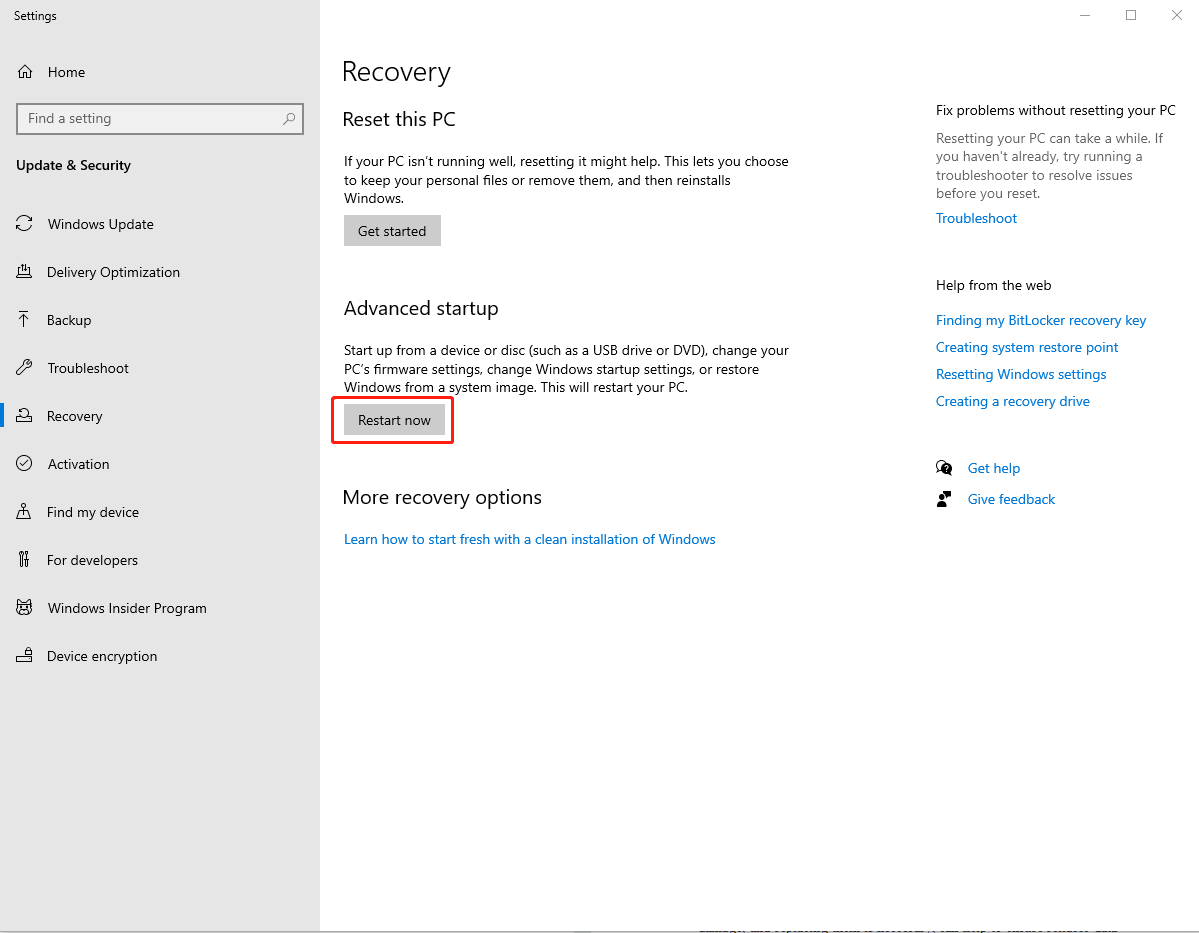
Task: Click the Activation checkmark icon
Action: tap(25, 464)
